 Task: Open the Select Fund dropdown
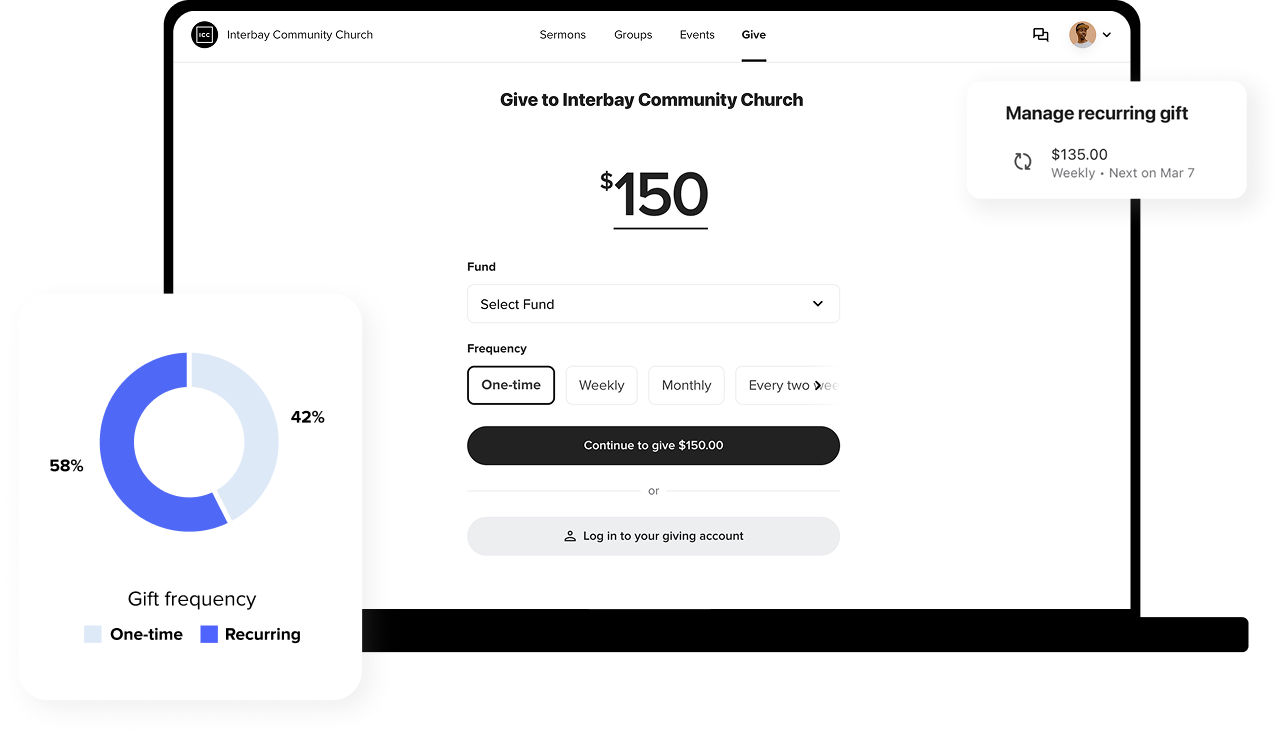(653, 304)
